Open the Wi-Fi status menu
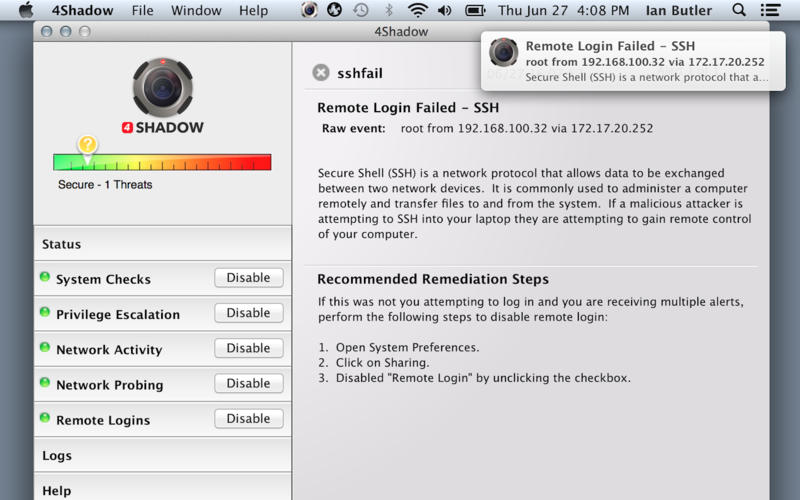The width and height of the screenshot is (800, 500). point(416,11)
